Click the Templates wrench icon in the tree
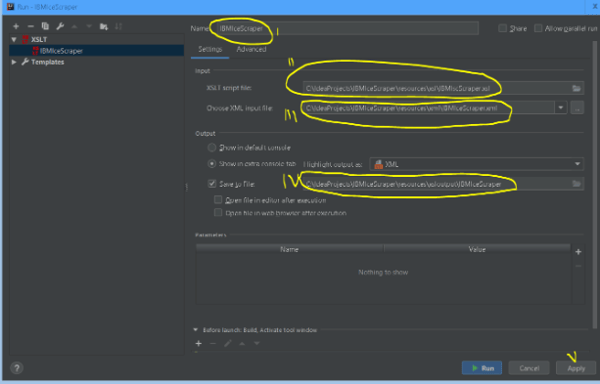The height and width of the screenshot is (384, 600). point(25,62)
